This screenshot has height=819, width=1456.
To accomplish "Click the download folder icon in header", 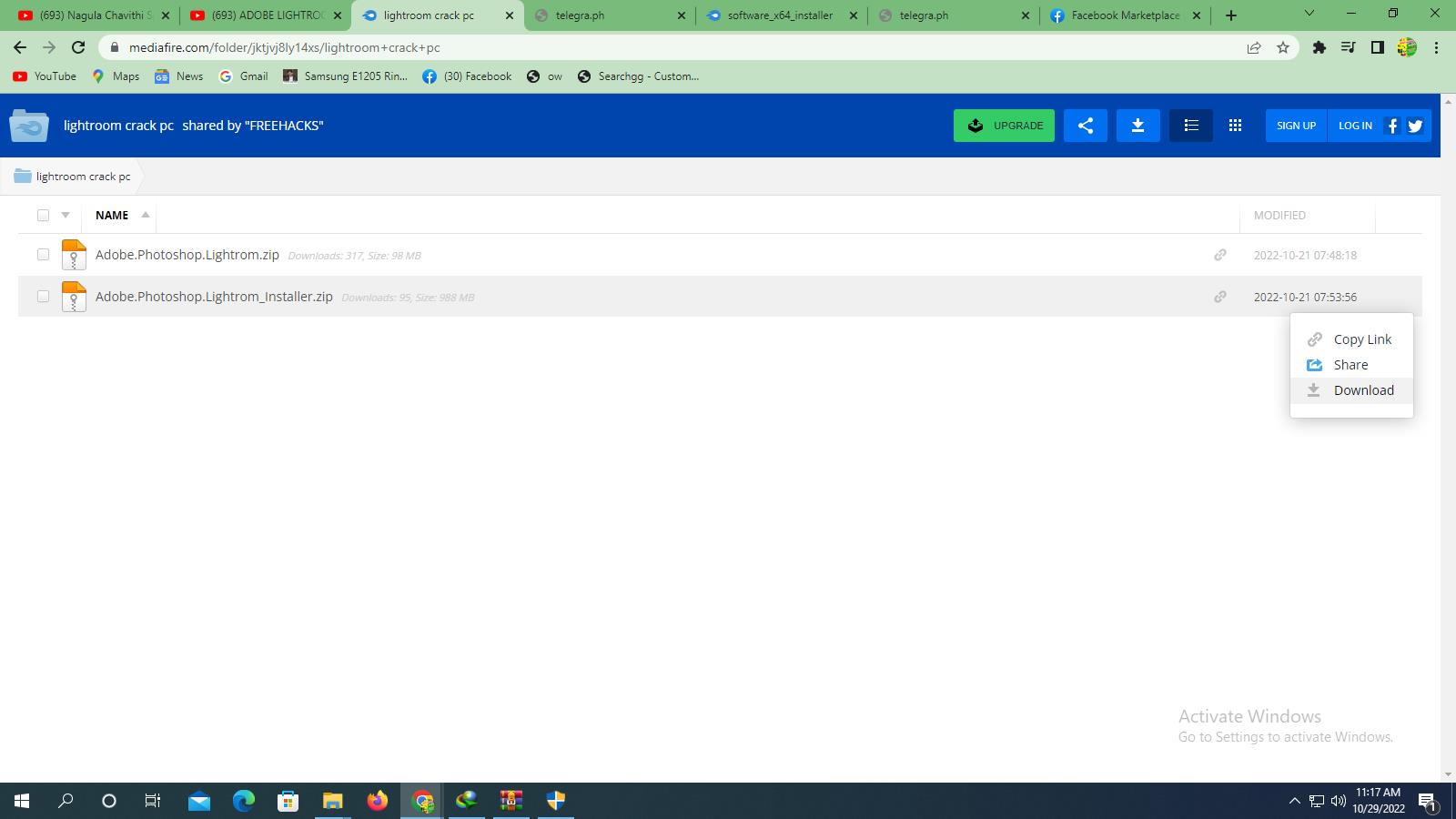I will pos(1137,126).
